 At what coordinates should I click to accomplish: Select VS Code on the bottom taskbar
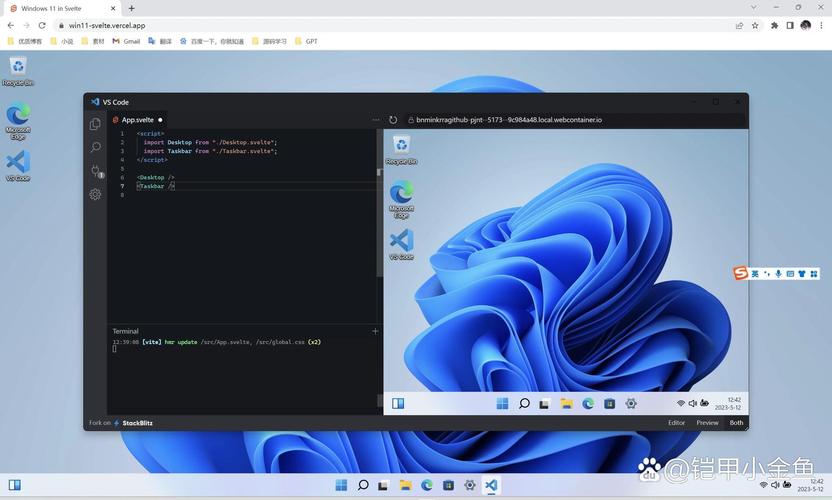coord(491,485)
